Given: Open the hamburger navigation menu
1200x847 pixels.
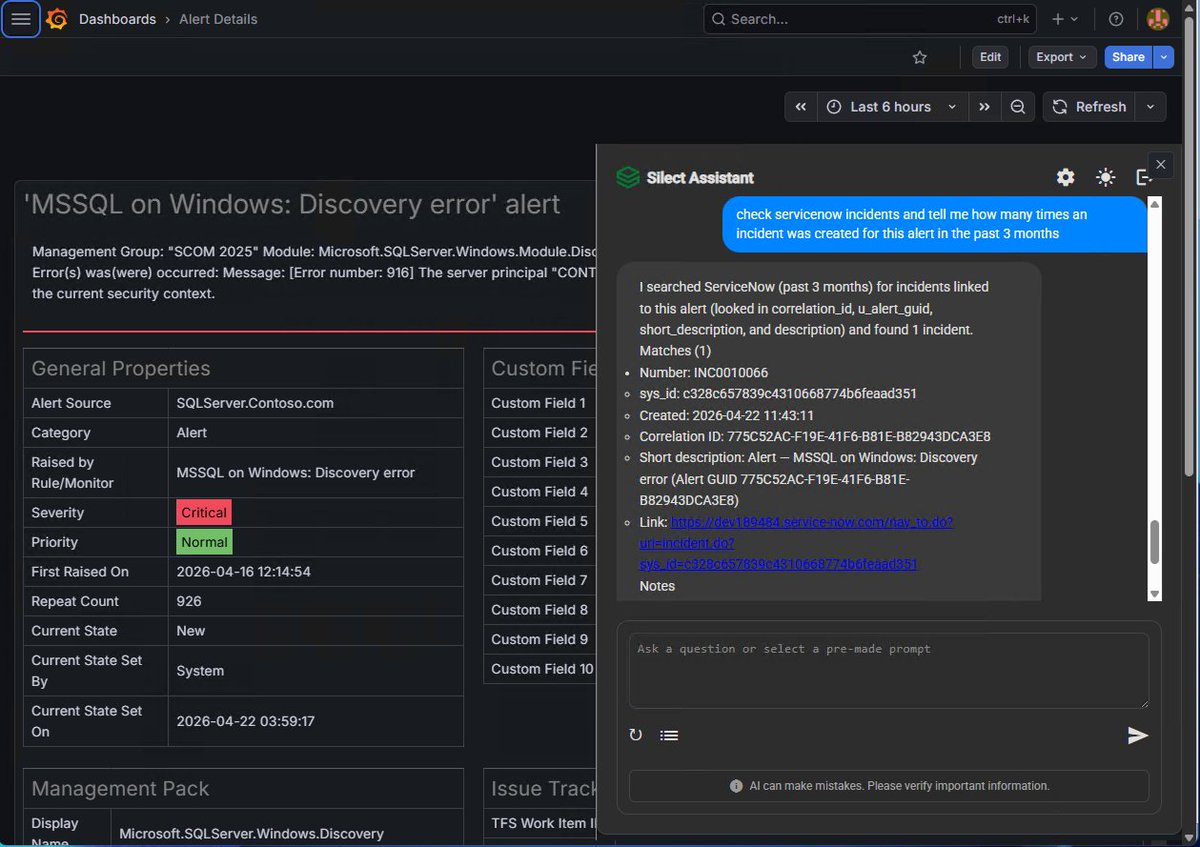Looking at the screenshot, I should (21, 19).
